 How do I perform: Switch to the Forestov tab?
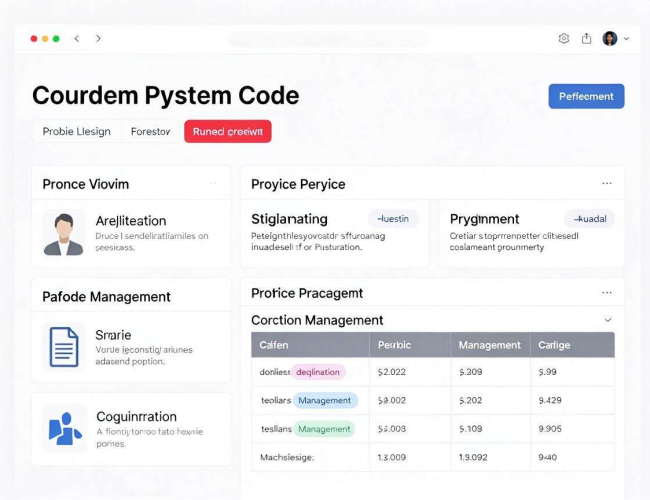(150, 131)
